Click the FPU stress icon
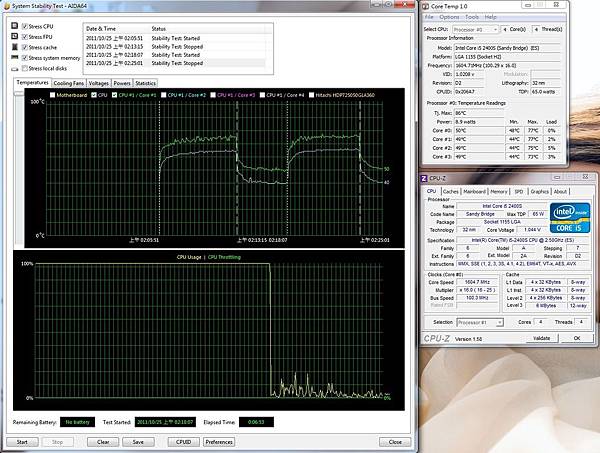The width and height of the screenshot is (600, 453). pyautogui.click(x=15, y=36)
